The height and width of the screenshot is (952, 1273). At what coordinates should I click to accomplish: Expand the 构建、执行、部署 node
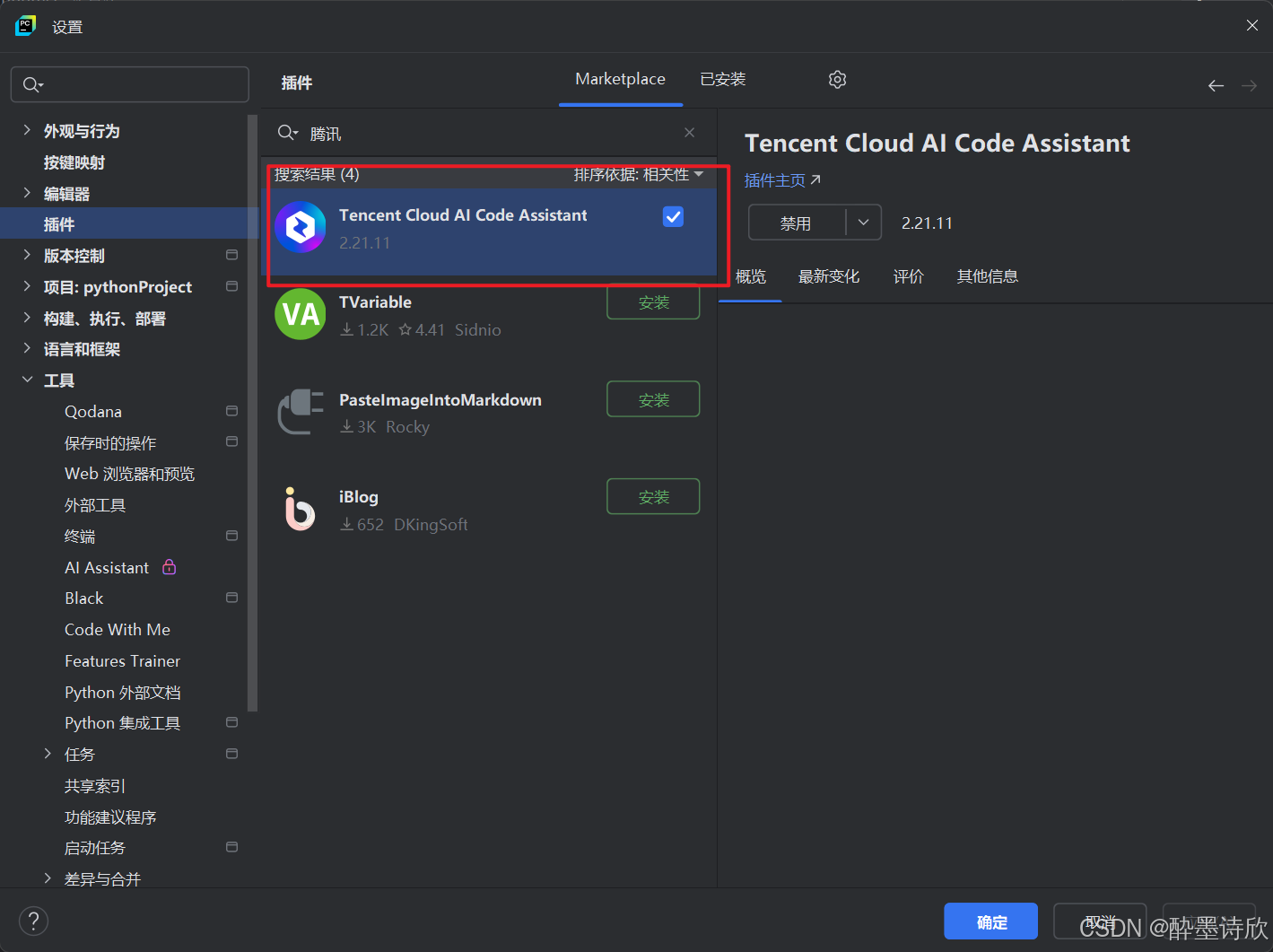coord(27,318)
